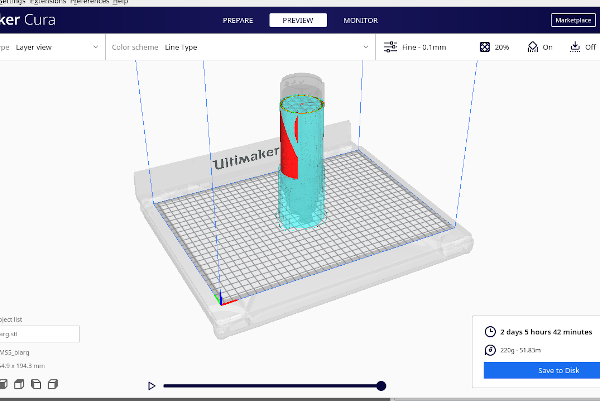Play the layer simulation
Viewport: 600px width, 401px height.
(152, 386)
